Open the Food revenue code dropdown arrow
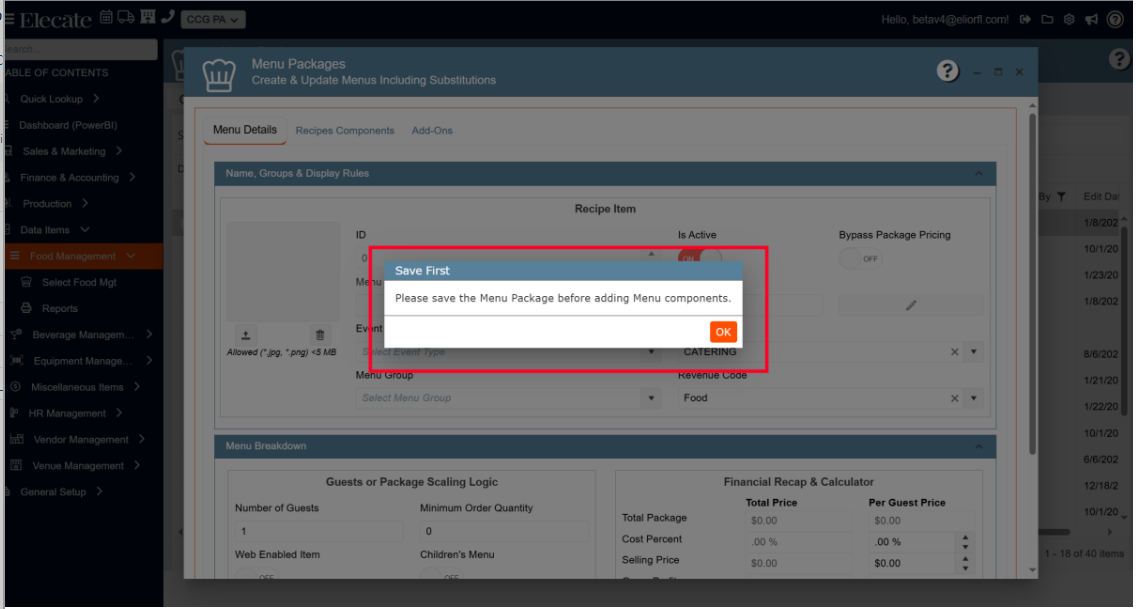Viewport: 1136px width, 609px height. pyautogui.click(x=974, y=398)
